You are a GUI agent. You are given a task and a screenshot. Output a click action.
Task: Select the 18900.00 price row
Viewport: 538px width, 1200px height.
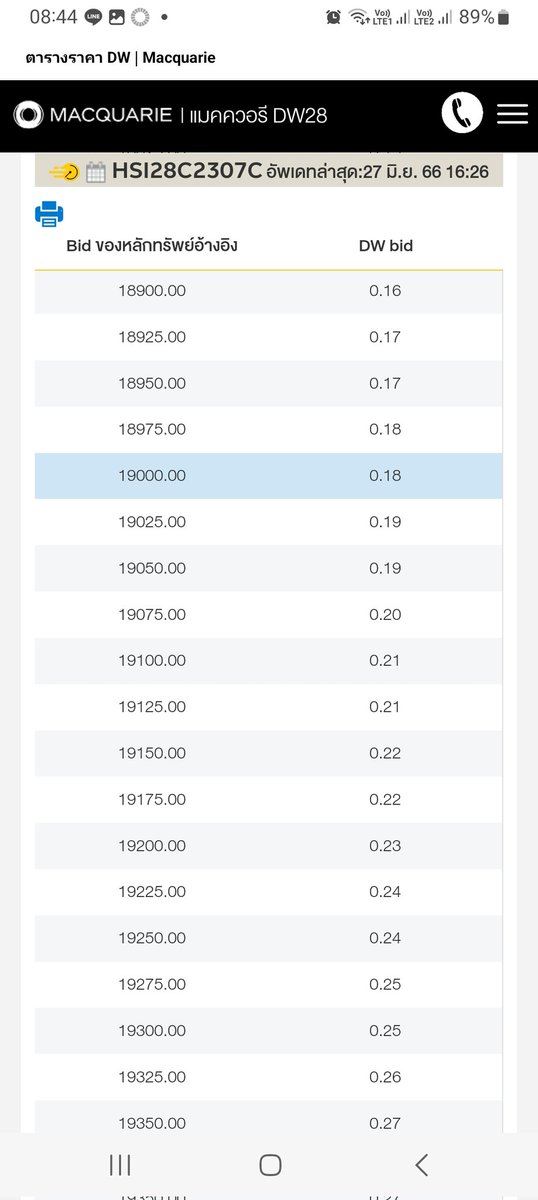point(269,291)
